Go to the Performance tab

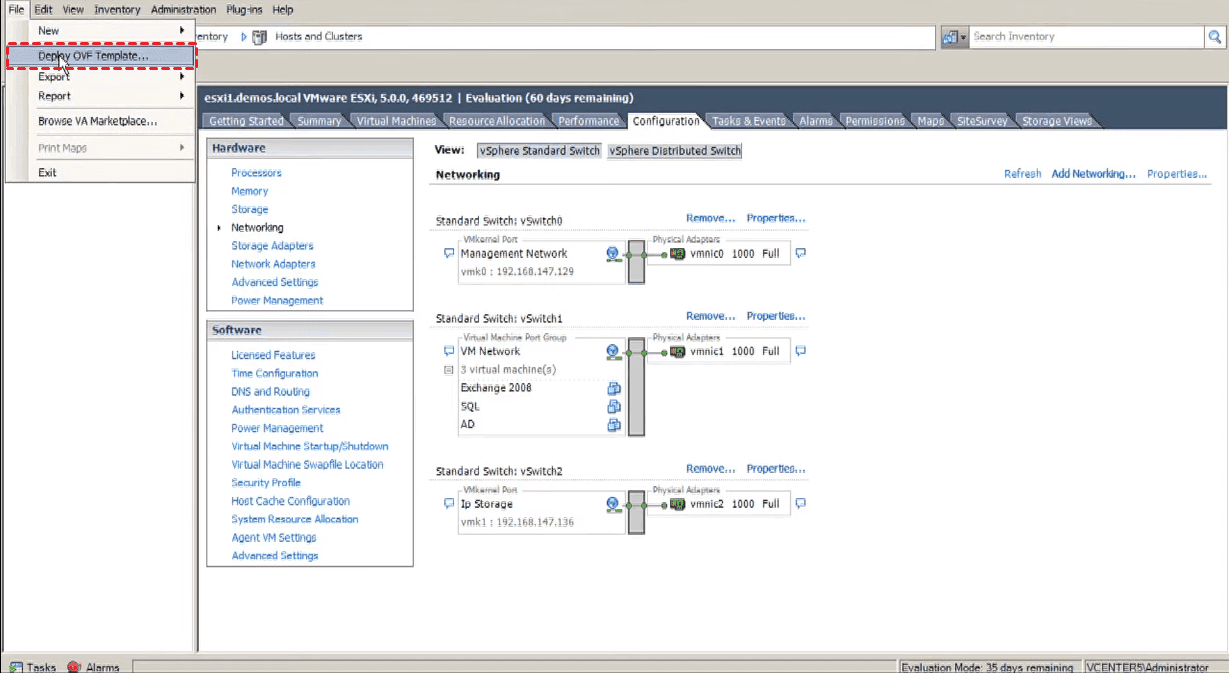(x=588, y=121)
